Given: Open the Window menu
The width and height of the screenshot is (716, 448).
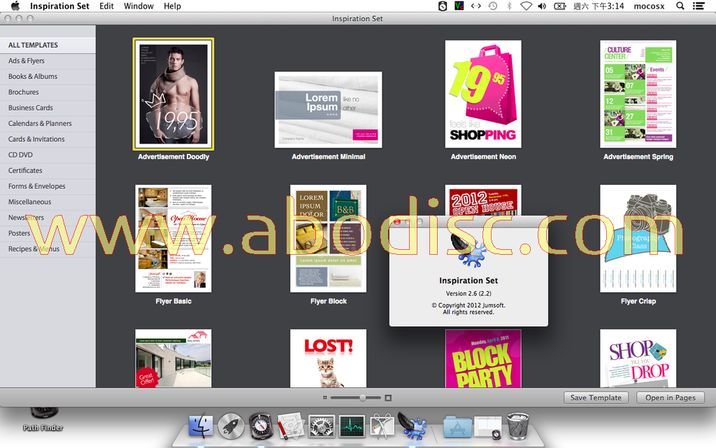Looking at the screenshot, I should (138, 6).
